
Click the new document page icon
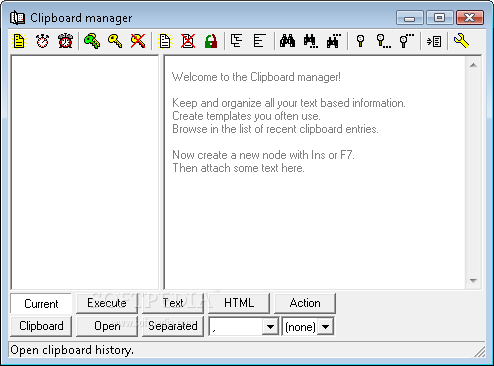[165, 41]
